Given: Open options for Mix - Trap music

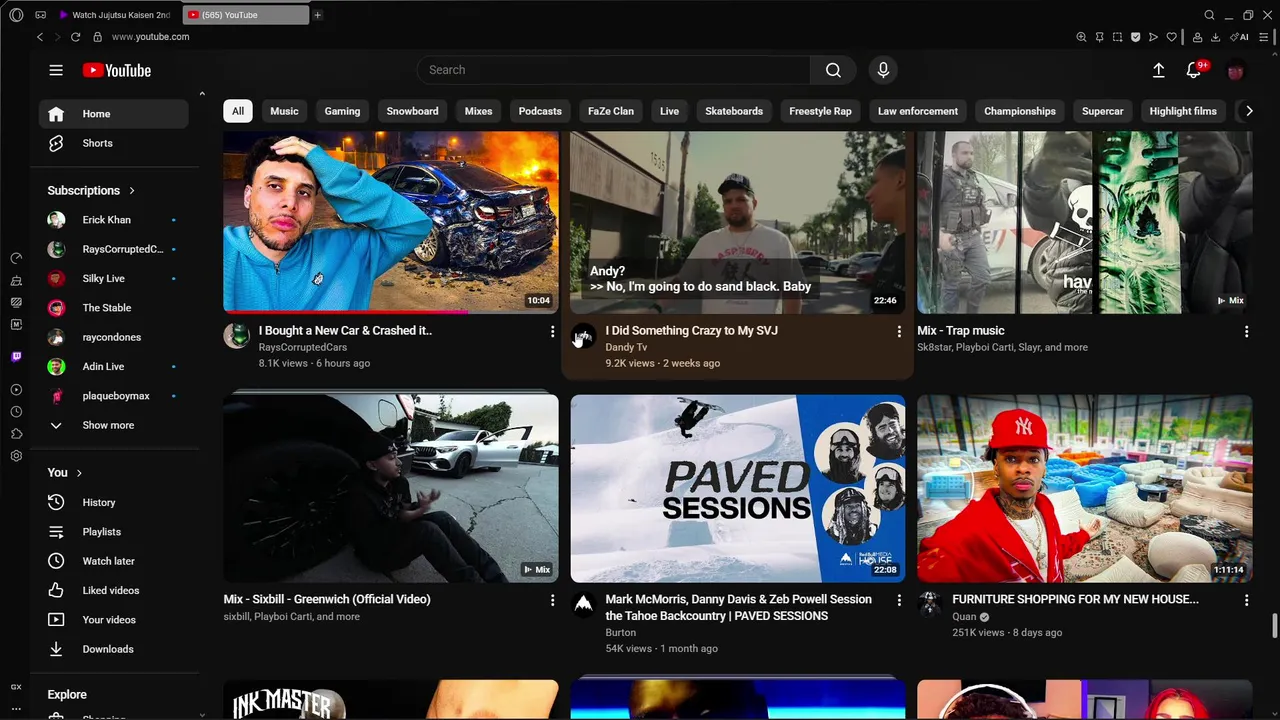Looking at the screenshot, I should pos(1246,331).
